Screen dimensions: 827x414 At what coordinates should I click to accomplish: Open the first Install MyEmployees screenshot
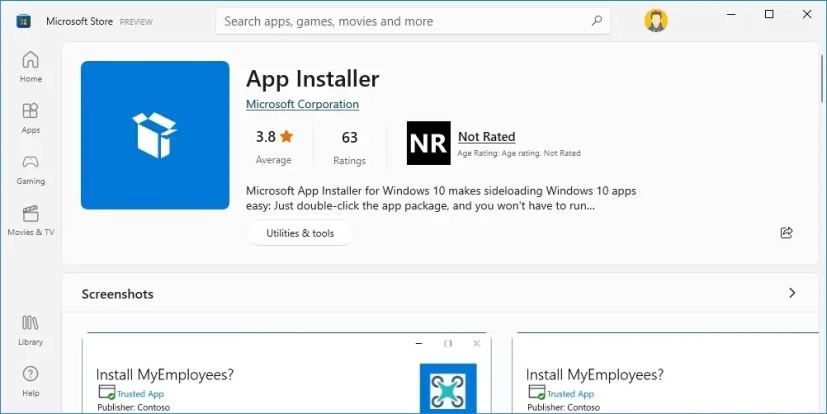(286, 372)
